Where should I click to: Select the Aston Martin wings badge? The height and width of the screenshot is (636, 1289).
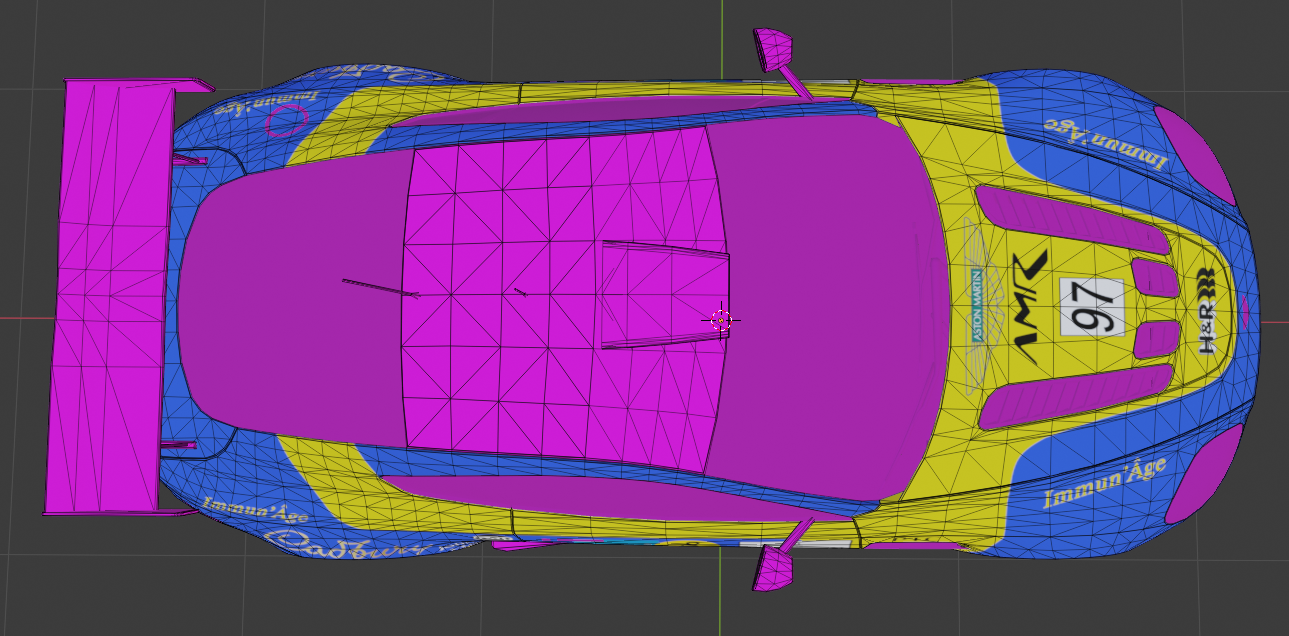(x=979, y=307)
